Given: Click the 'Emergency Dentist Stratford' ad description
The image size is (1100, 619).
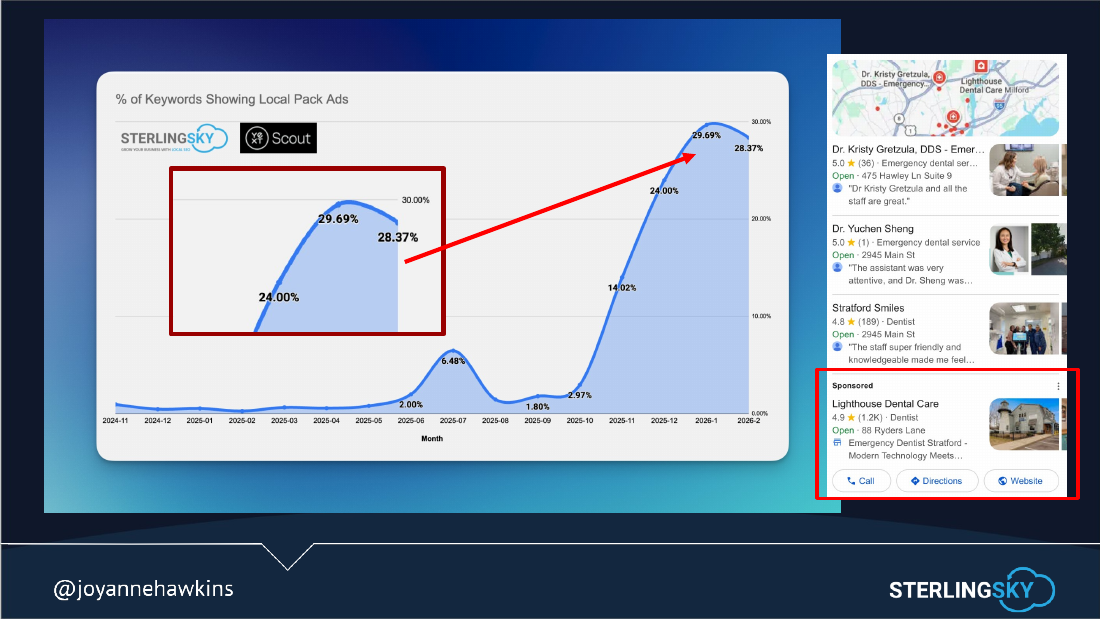Looking at the screenshot, I should coord(907,449).
